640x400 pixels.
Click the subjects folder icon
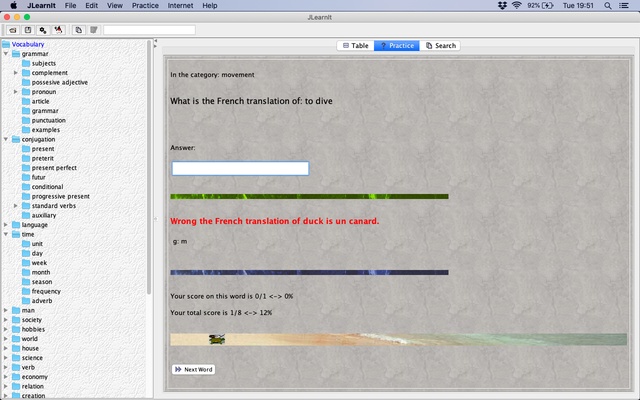[x=26, y=63]
